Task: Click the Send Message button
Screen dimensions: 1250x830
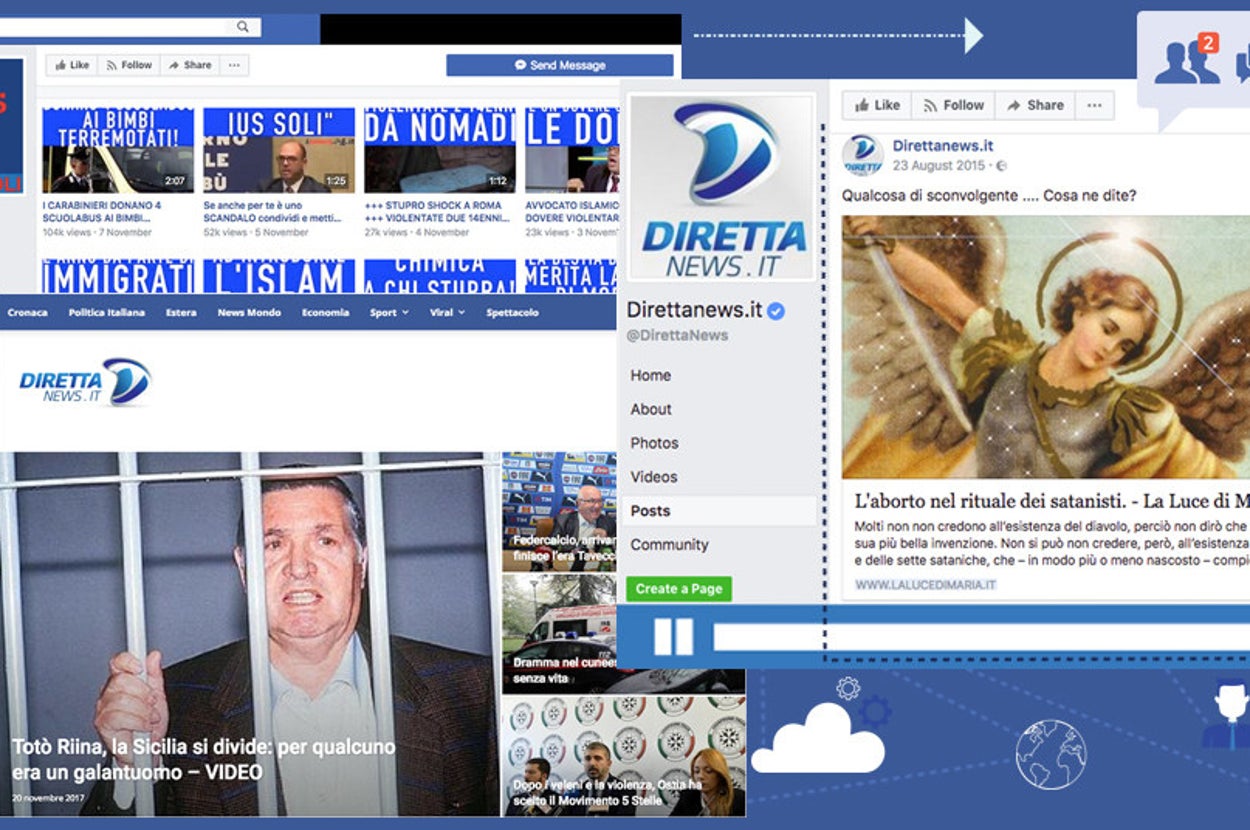Action: pos(559,65)
